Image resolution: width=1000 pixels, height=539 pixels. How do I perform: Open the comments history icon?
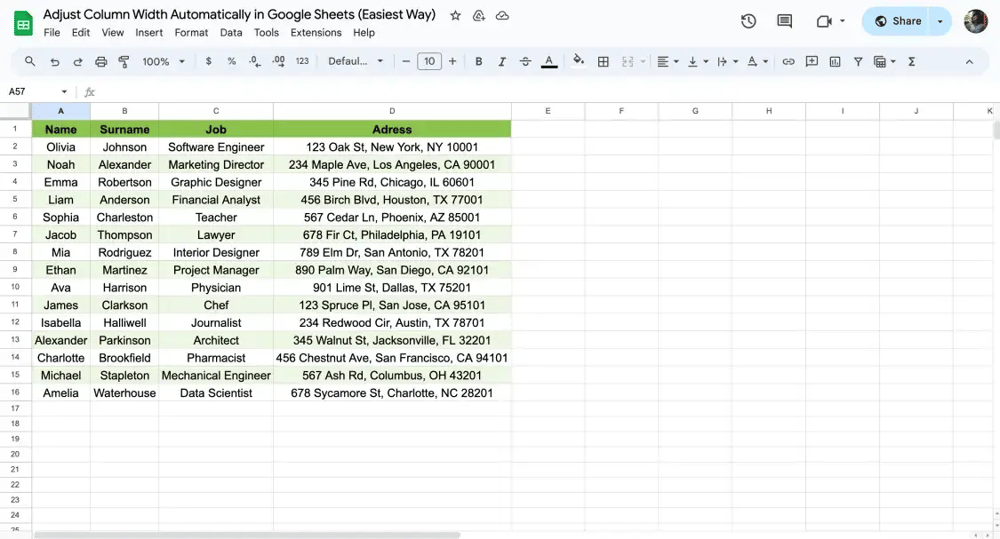(x=784, y=21)
